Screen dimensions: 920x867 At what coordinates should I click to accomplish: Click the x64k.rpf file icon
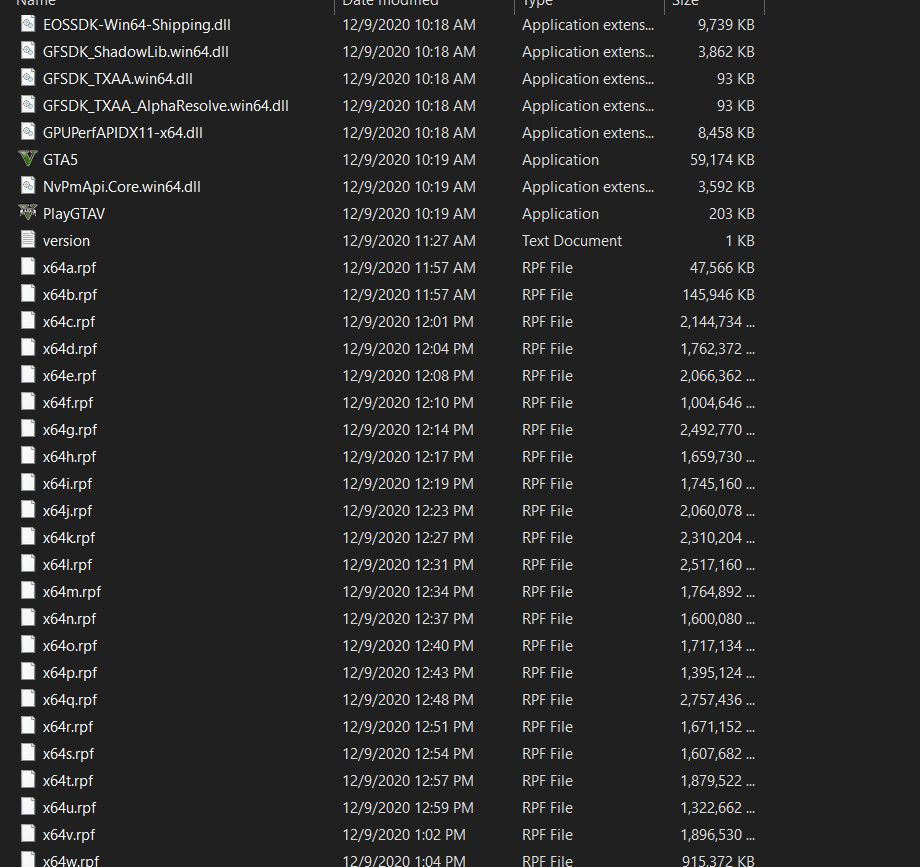pos(28,537)
